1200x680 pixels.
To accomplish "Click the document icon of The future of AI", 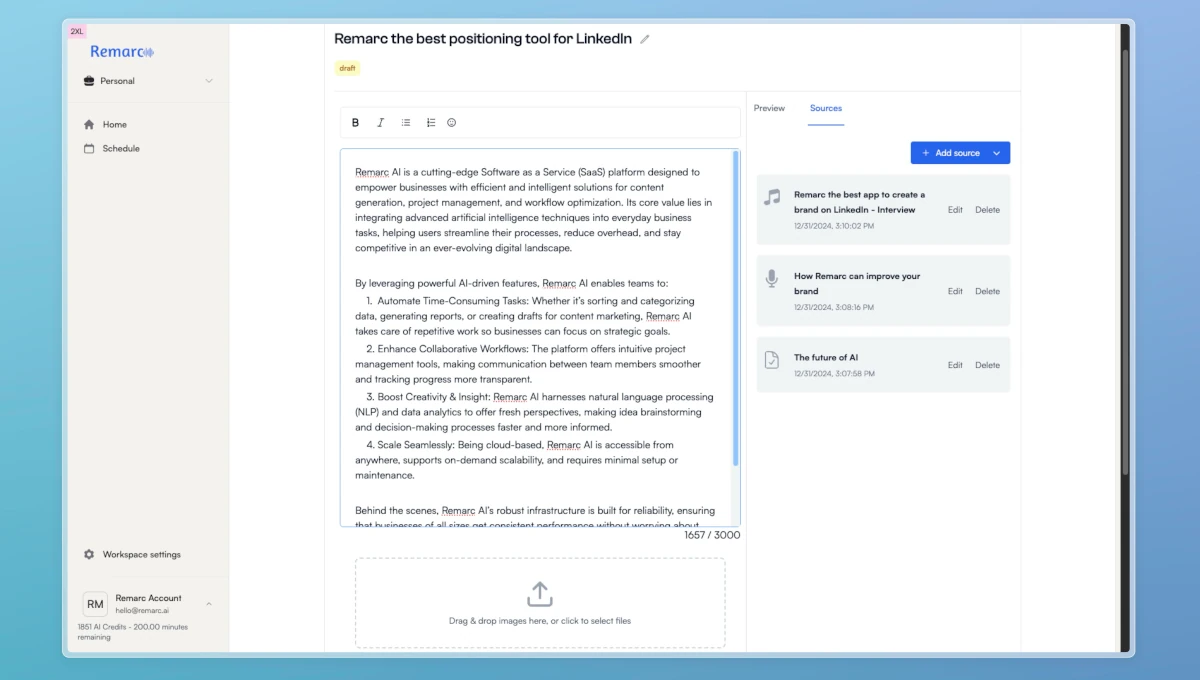I will click(772, 360).
